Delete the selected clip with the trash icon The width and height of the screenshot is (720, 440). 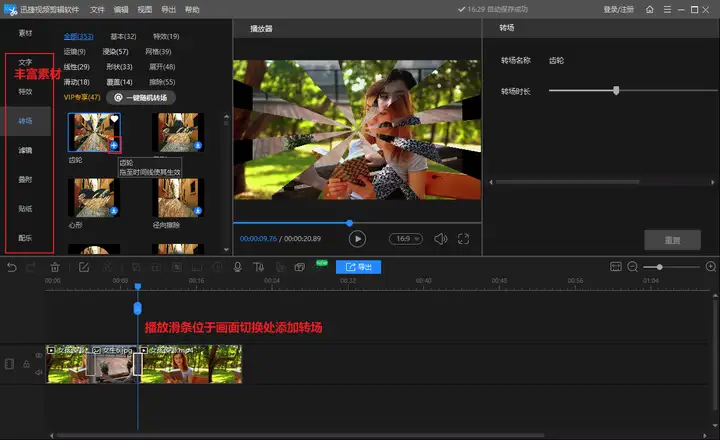point(55,267)
